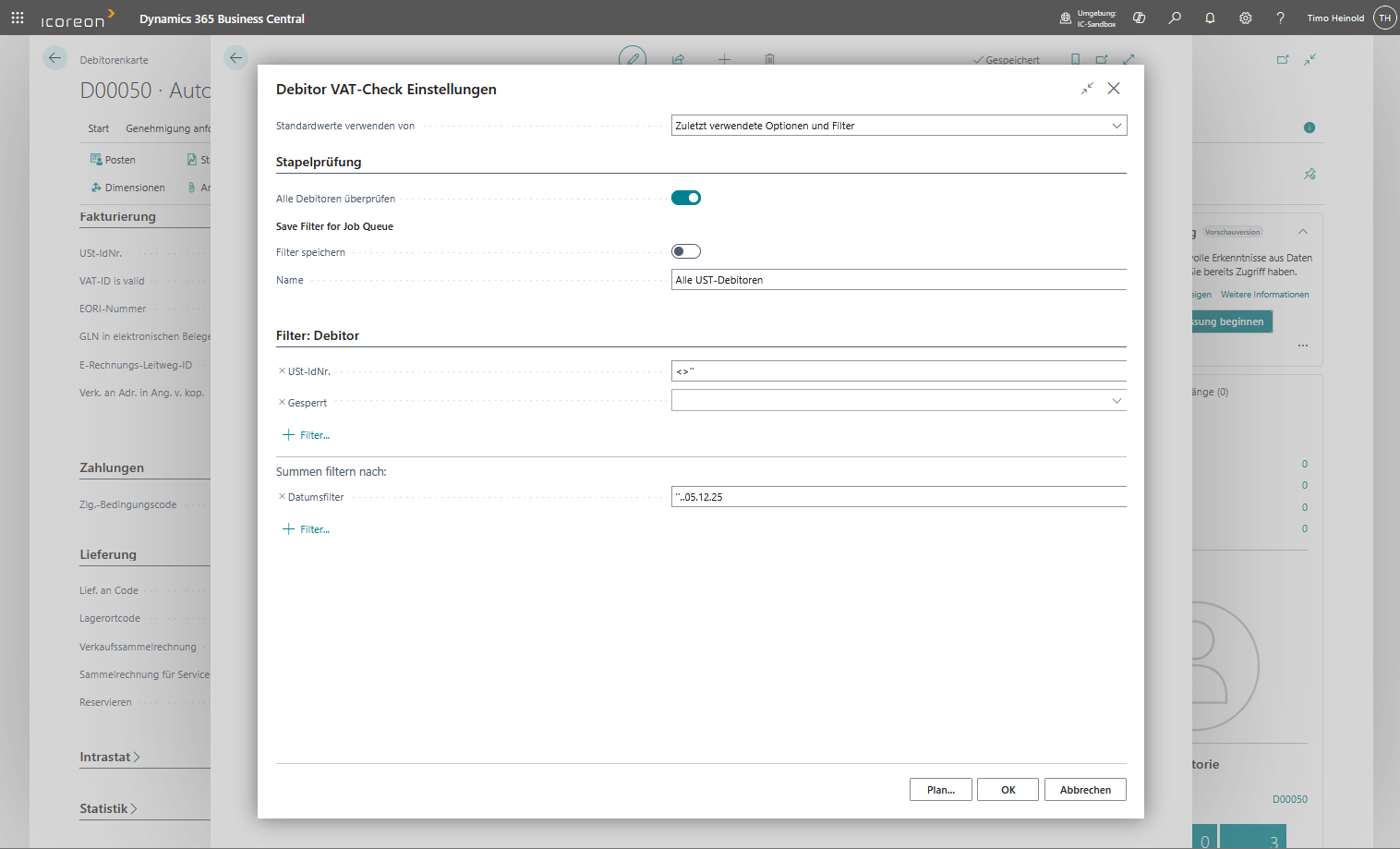This screenshot has width=1400, height=849.
Task: Click the Datumsfilter input field
Action: [x=898, y=497]
